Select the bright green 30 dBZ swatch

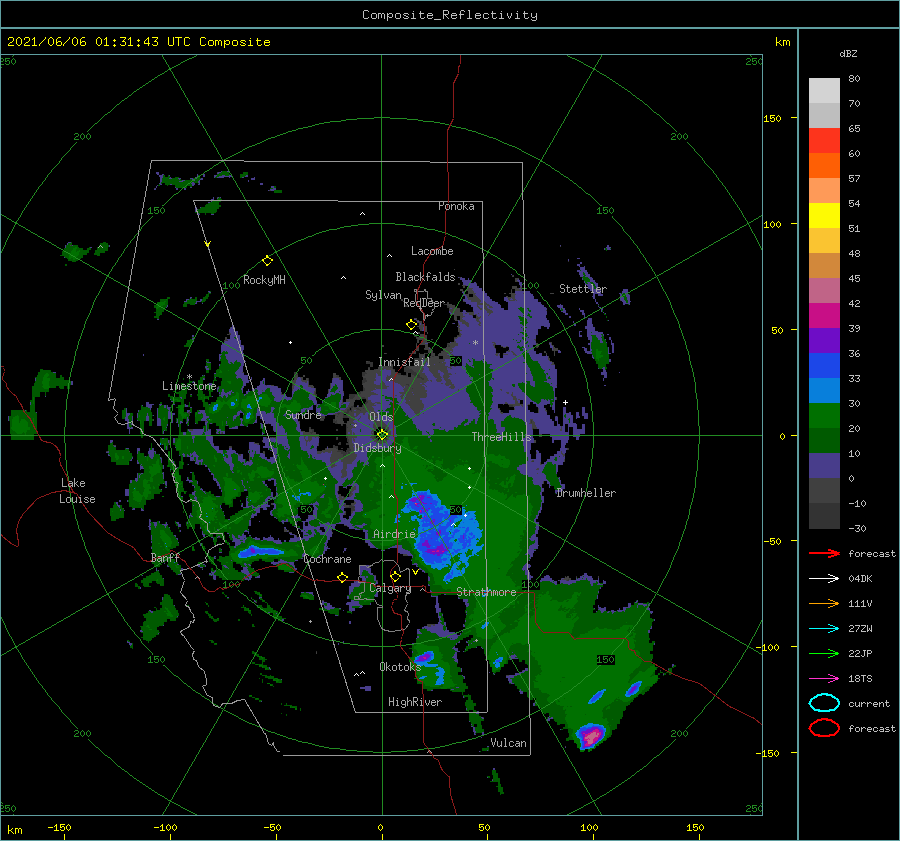824,415
